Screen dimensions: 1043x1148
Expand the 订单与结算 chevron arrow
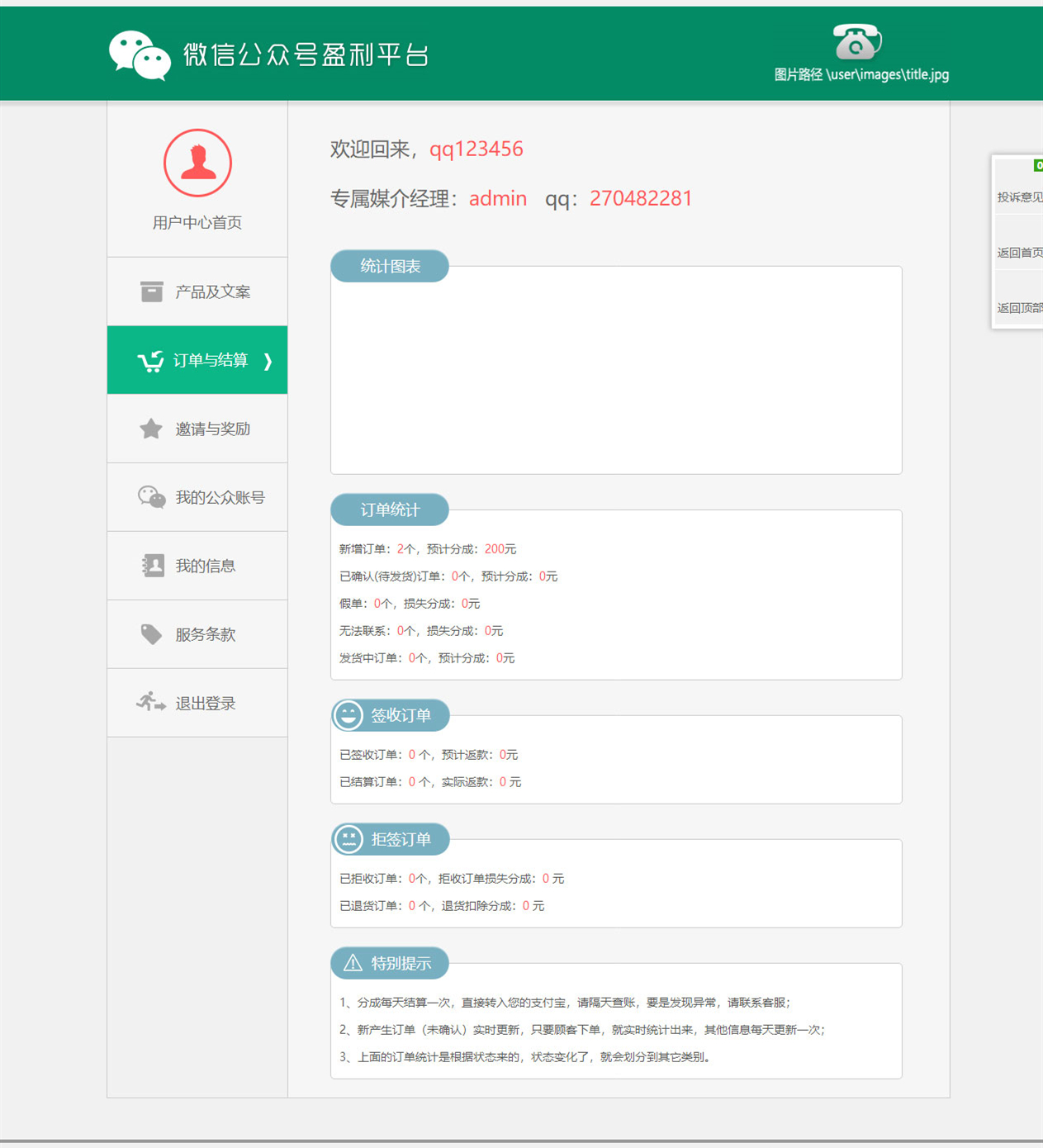pyautogui.click(x=268, y=361)
